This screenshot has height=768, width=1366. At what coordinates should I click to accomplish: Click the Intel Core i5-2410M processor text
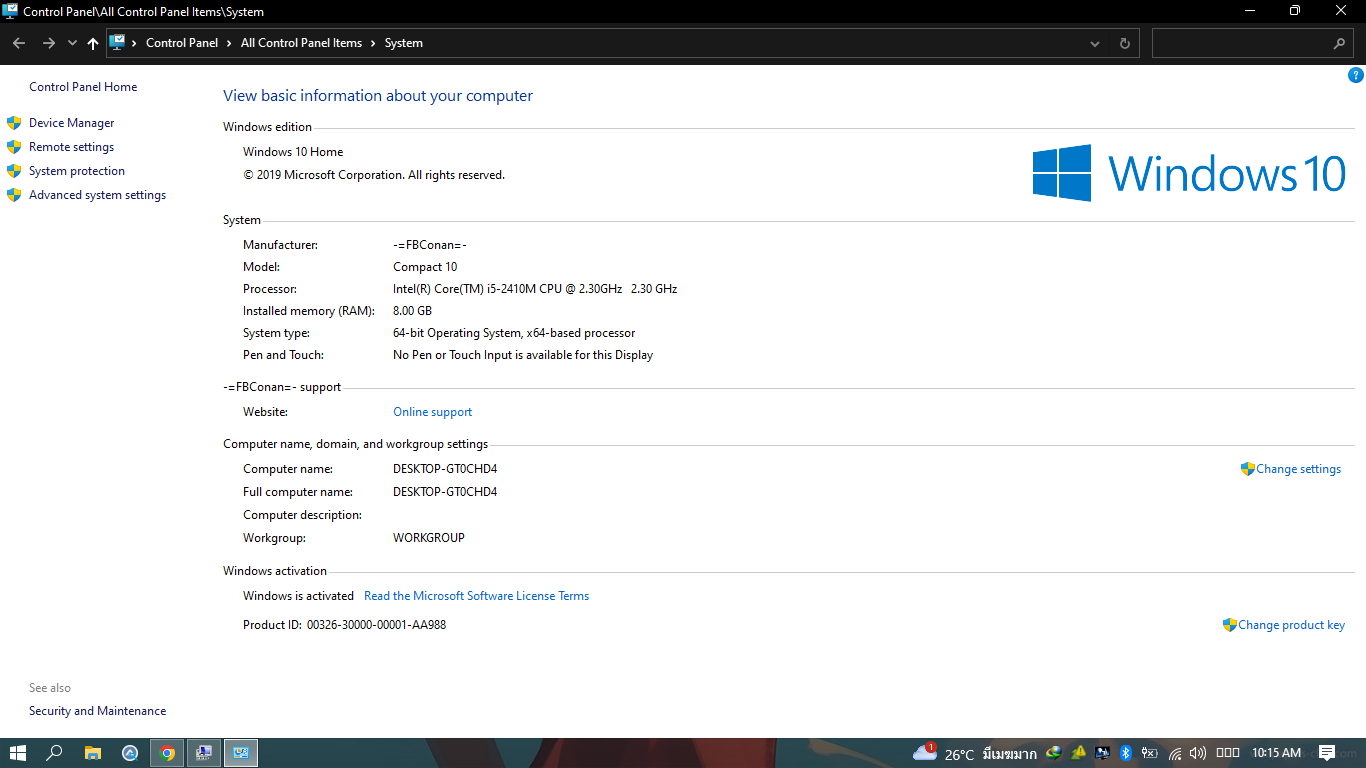pyautogui.click(x=535, y=289)
